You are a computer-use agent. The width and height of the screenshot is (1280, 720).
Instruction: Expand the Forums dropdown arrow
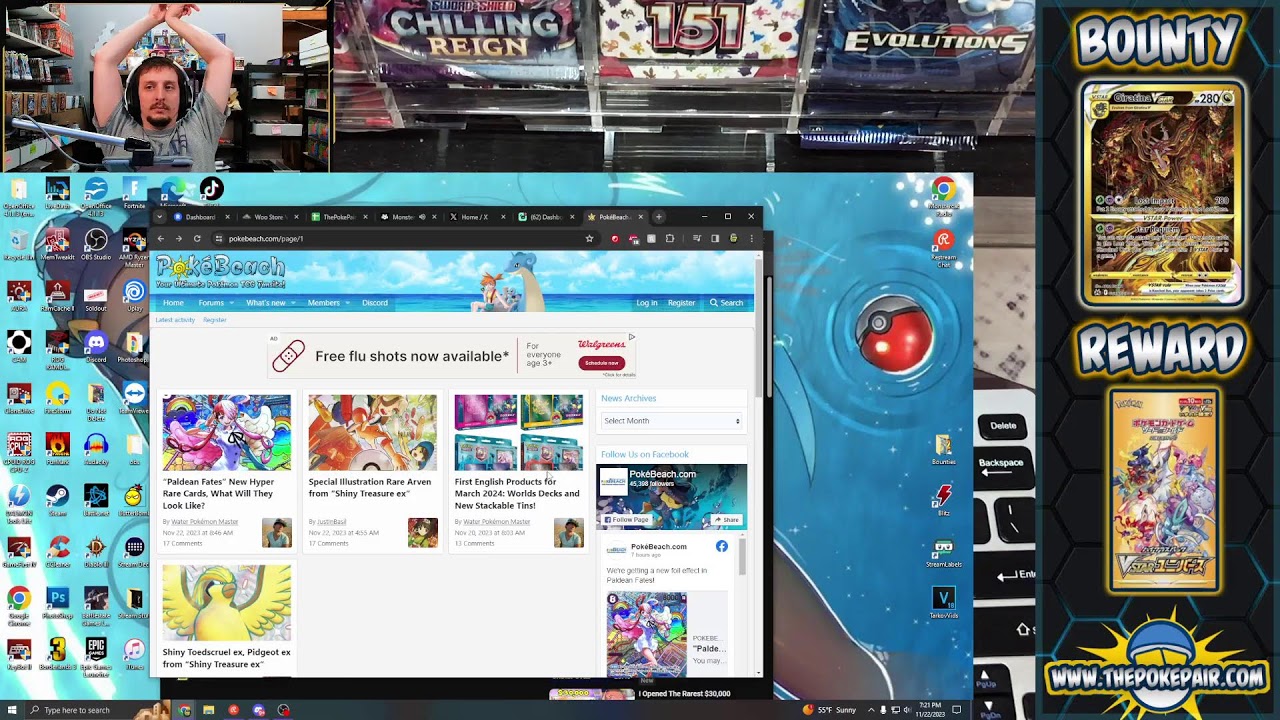pos(232,303)
